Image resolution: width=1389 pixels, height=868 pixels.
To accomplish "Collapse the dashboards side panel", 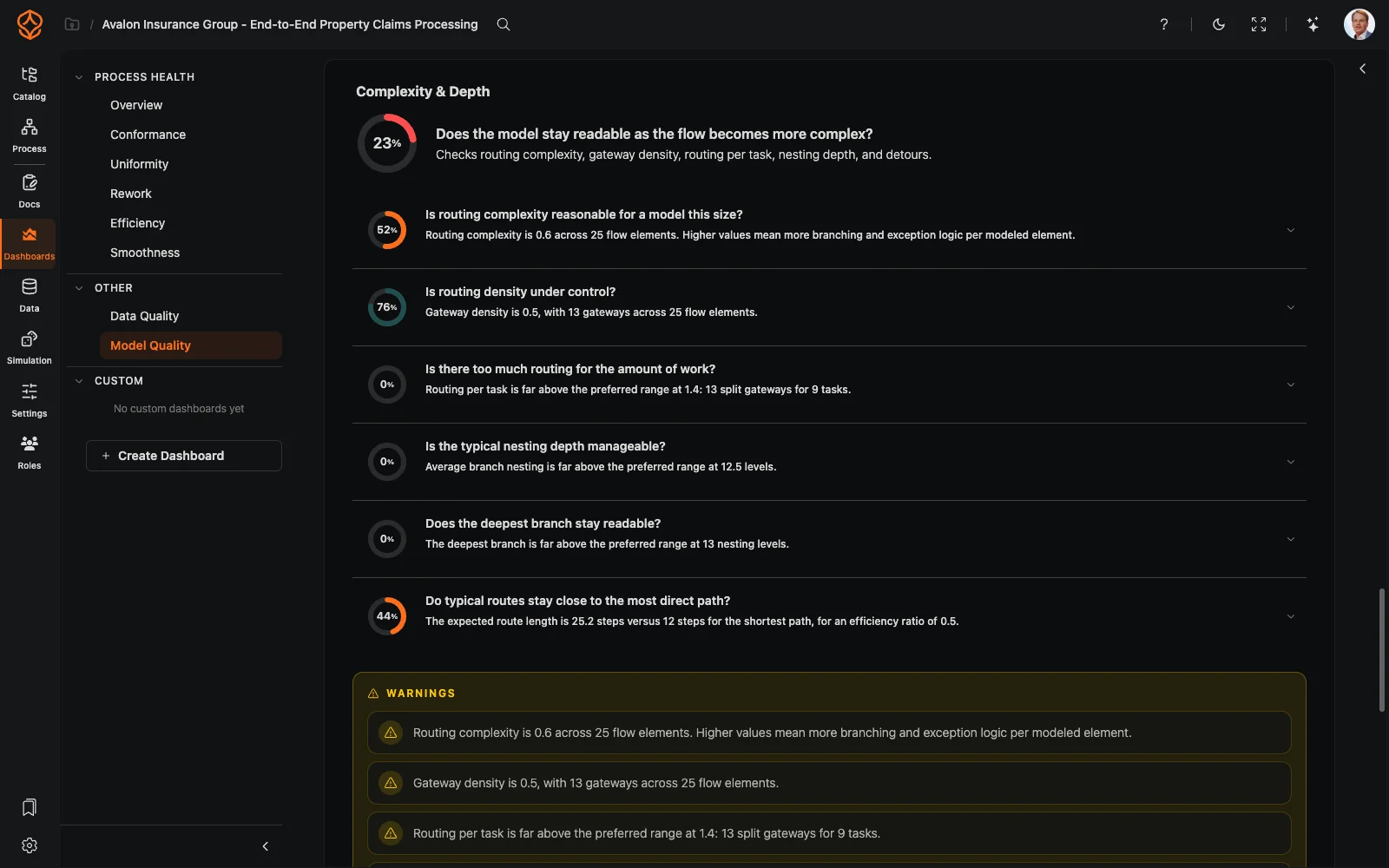I will pos(266,846).
